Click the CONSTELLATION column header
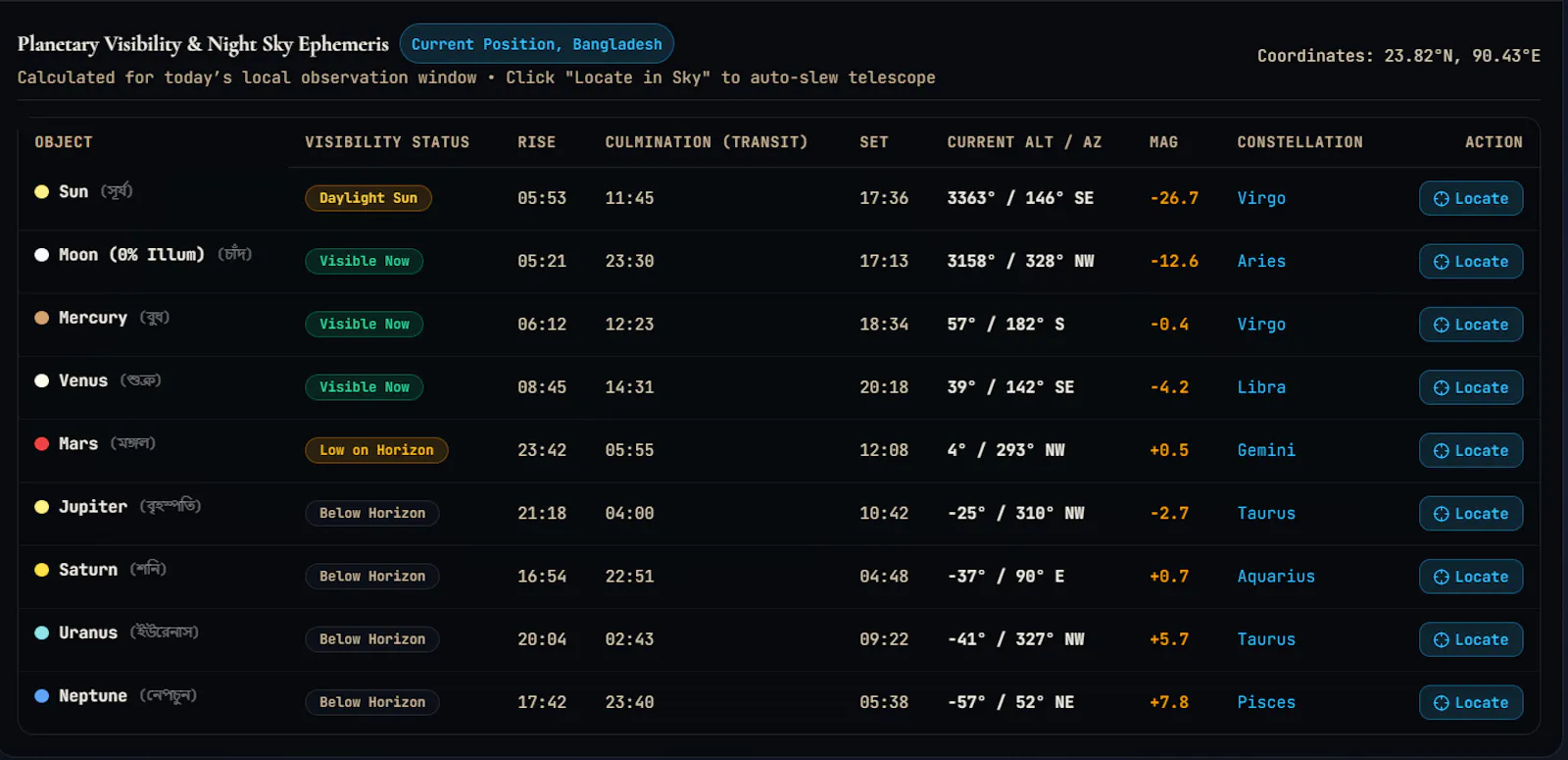Screen dimensions: 1568x760 tap(1299, 142)
